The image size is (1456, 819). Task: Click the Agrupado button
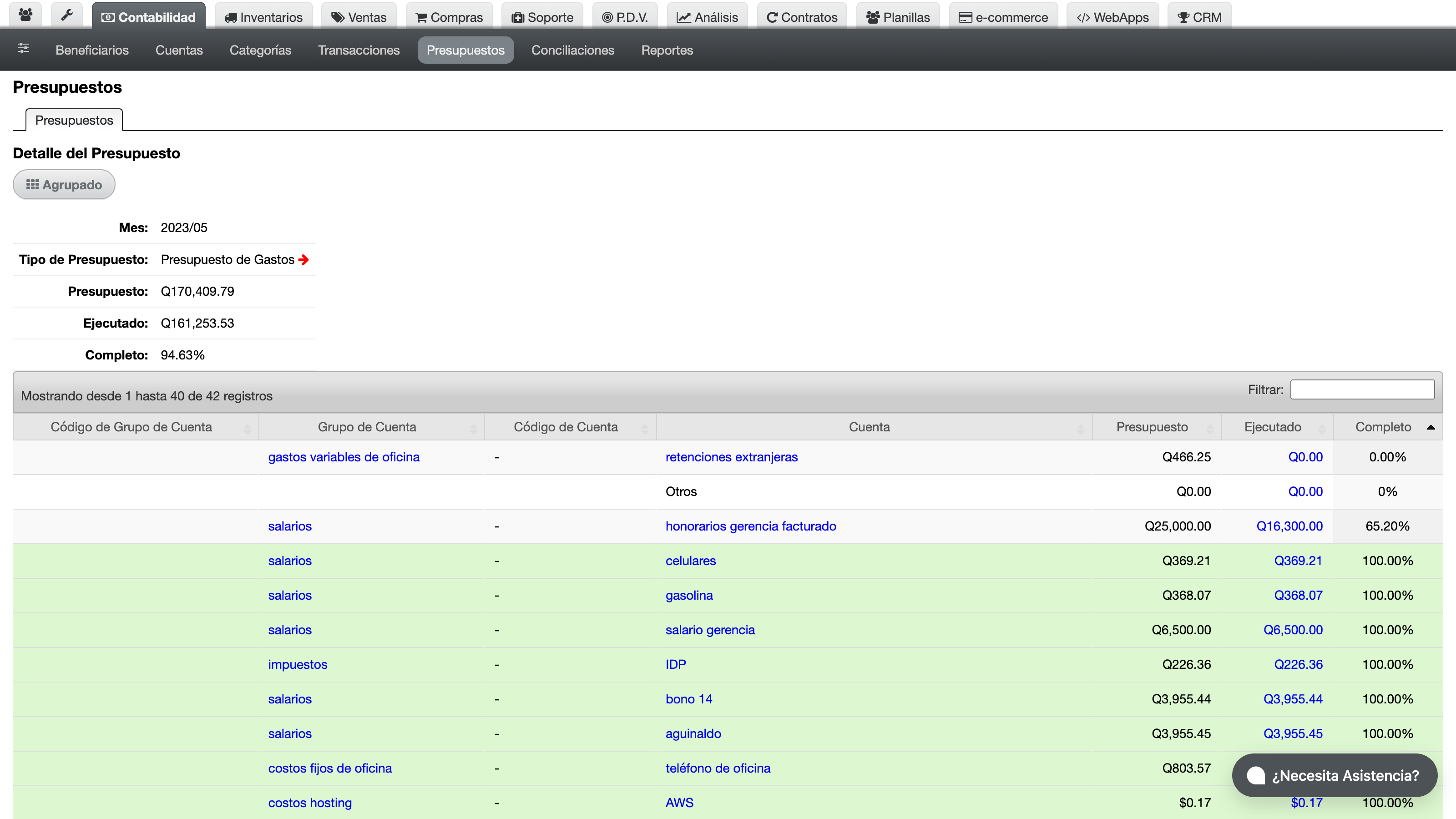coord(64,185)
